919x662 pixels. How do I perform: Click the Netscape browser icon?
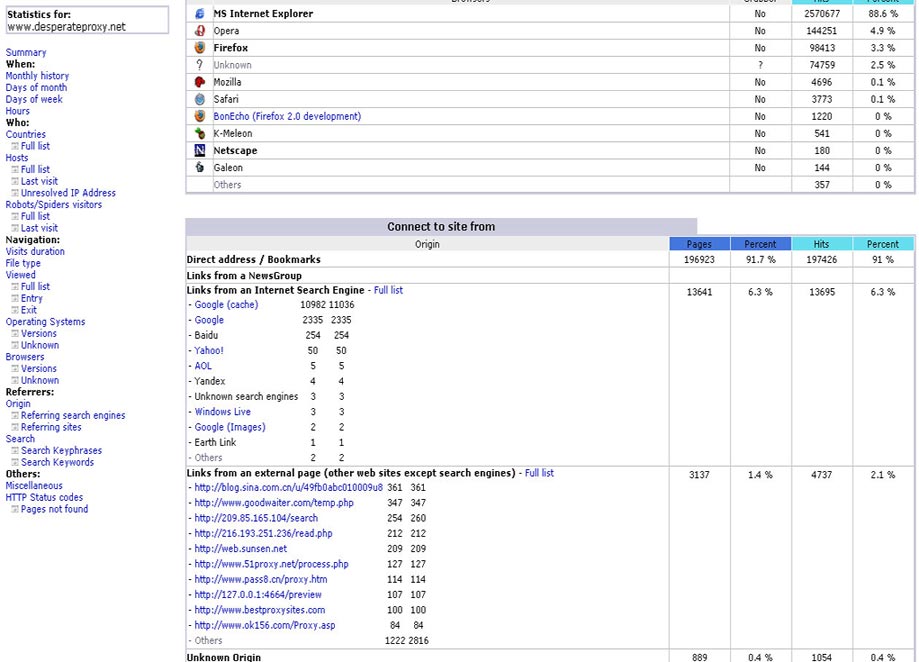point(200,151)
